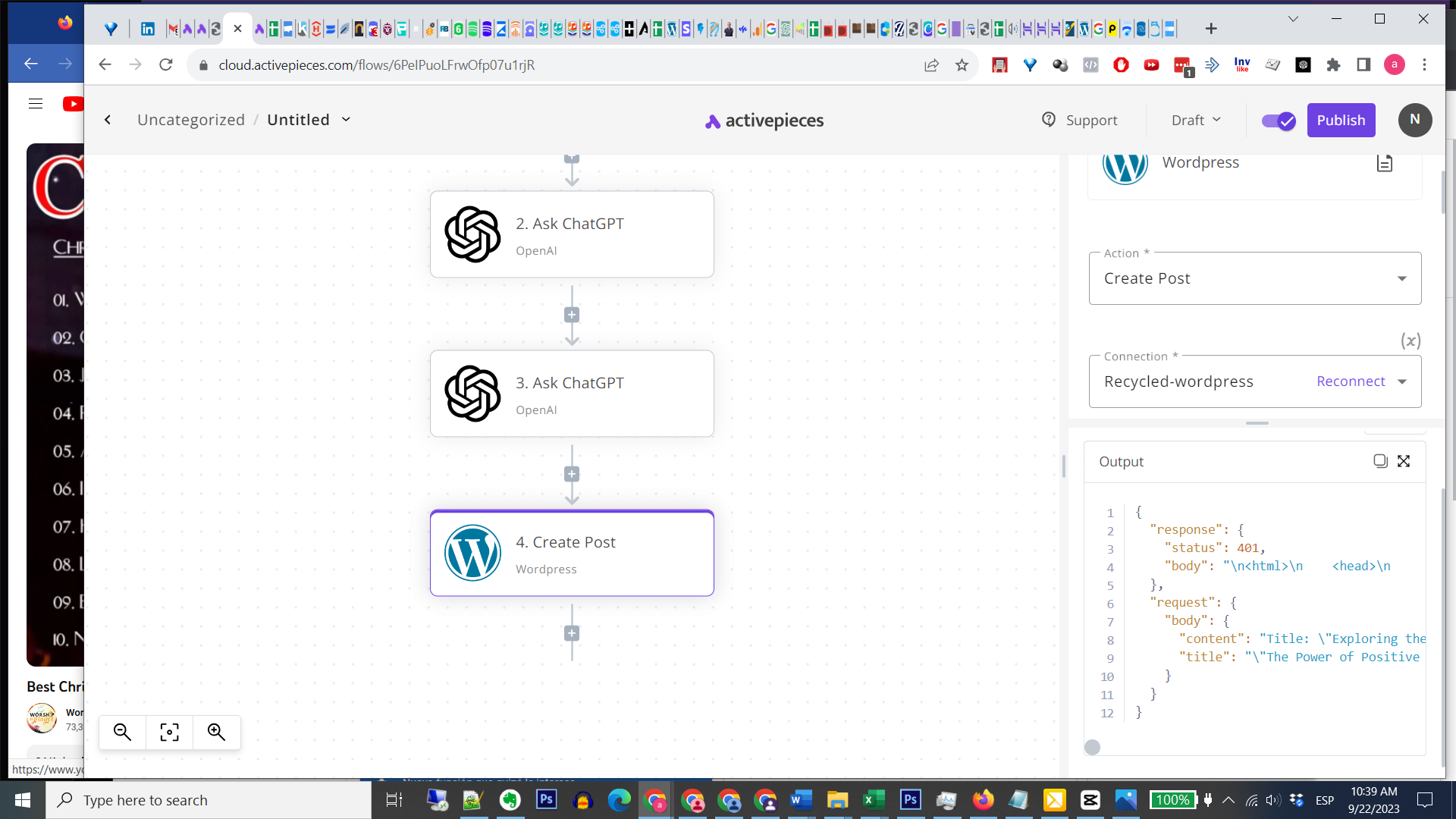Add step after Create Post
The width and height of the screenshot is (1456, 819).
[x=572, y=633]
